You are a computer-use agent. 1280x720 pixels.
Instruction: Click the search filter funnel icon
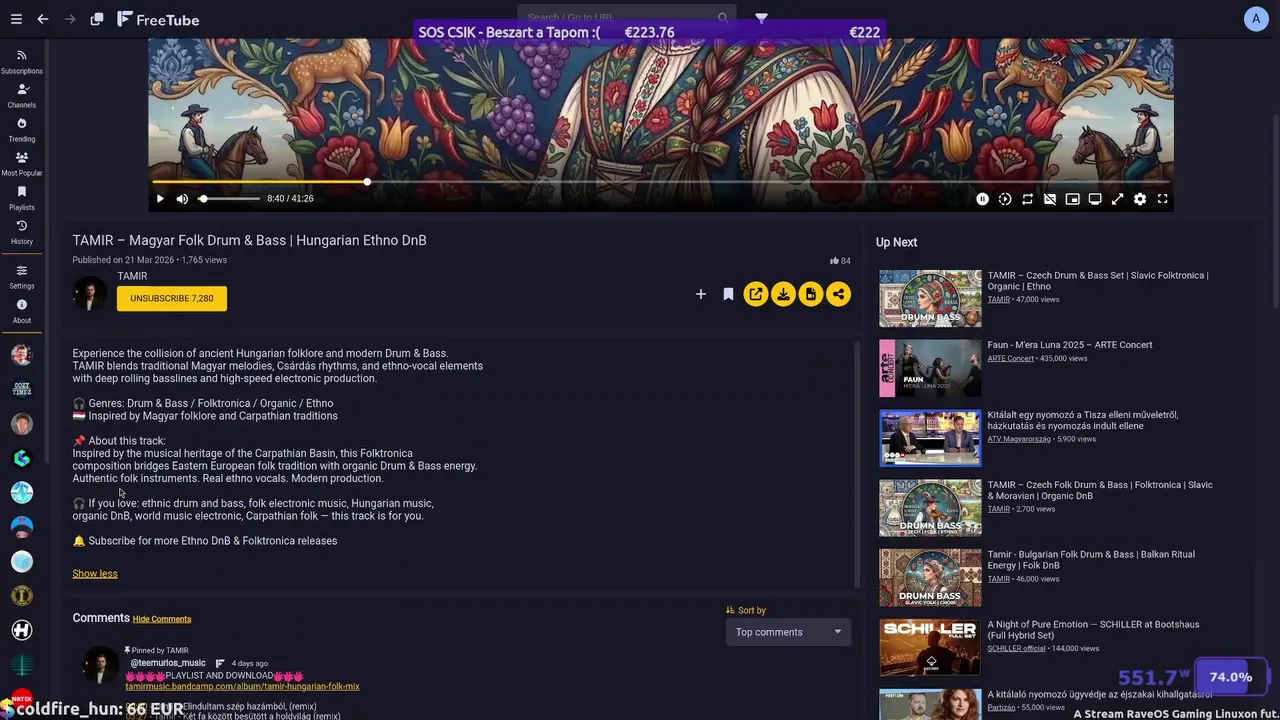(x=761, y=18)
